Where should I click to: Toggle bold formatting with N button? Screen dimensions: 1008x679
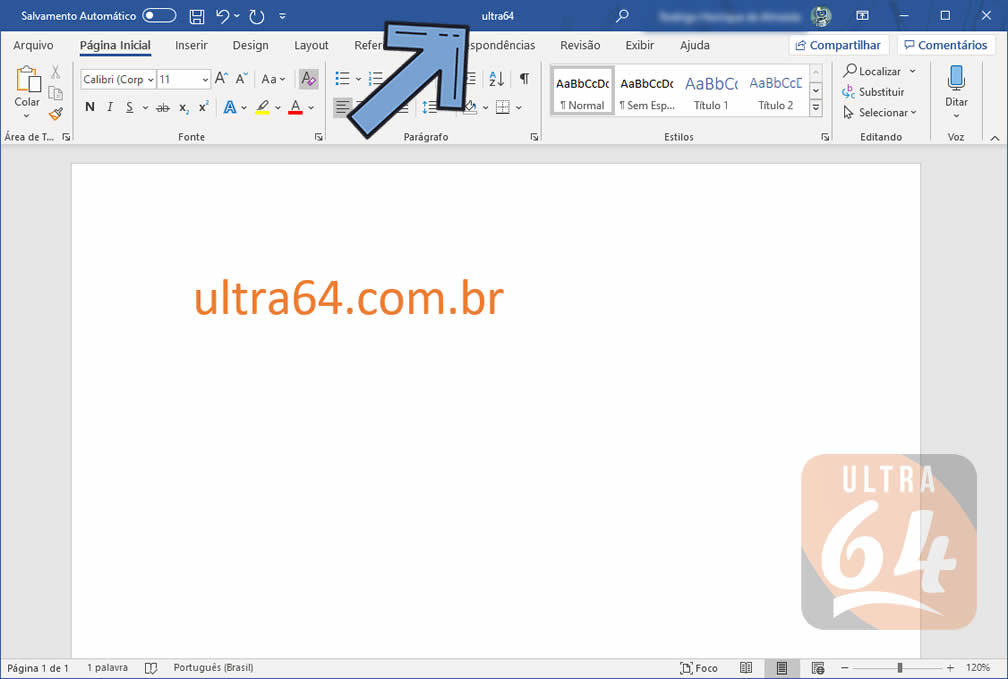(x=90, y=108)
